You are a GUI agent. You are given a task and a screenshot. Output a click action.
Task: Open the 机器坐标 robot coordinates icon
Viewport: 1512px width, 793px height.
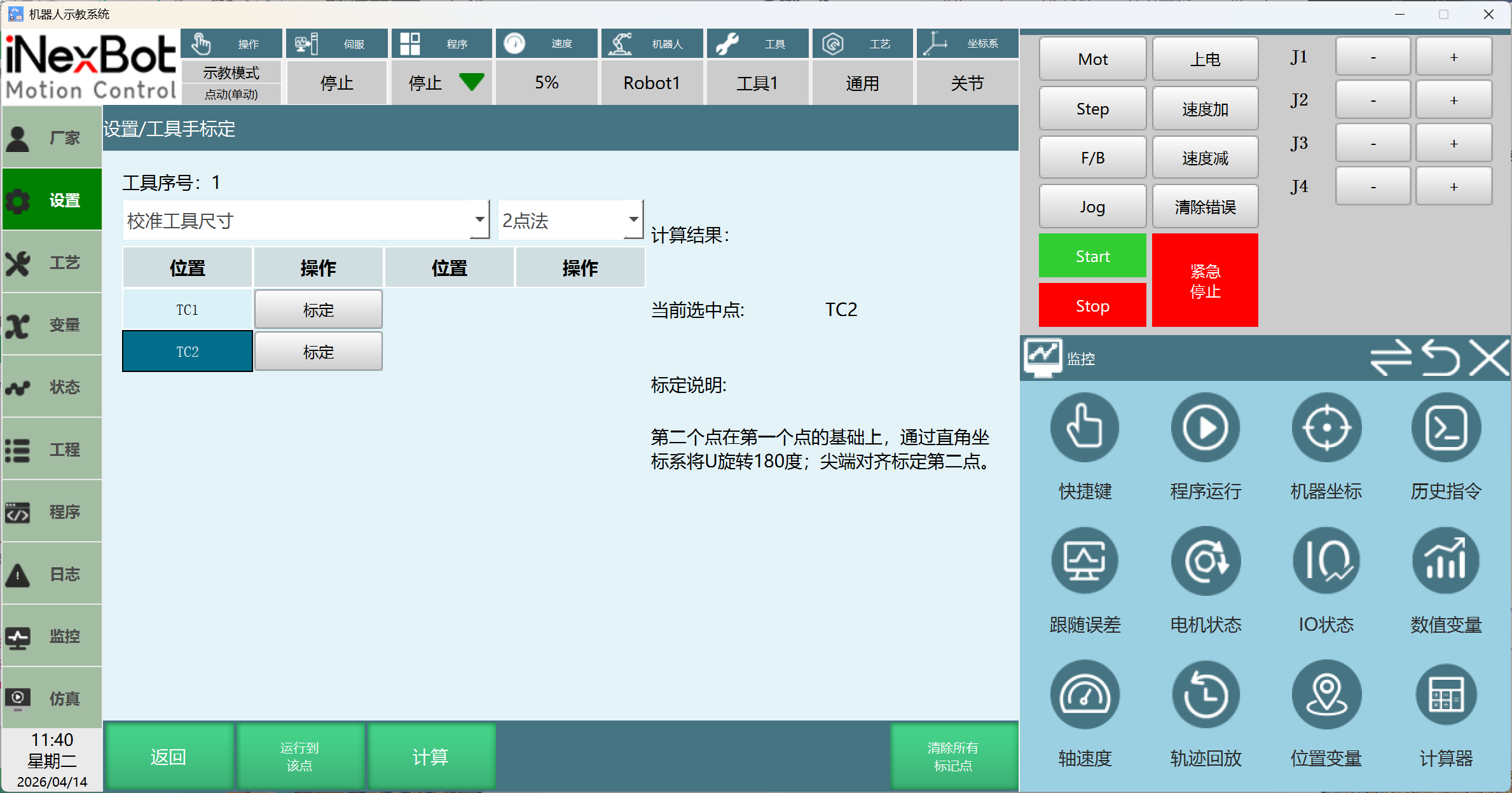pos(1326,428)
